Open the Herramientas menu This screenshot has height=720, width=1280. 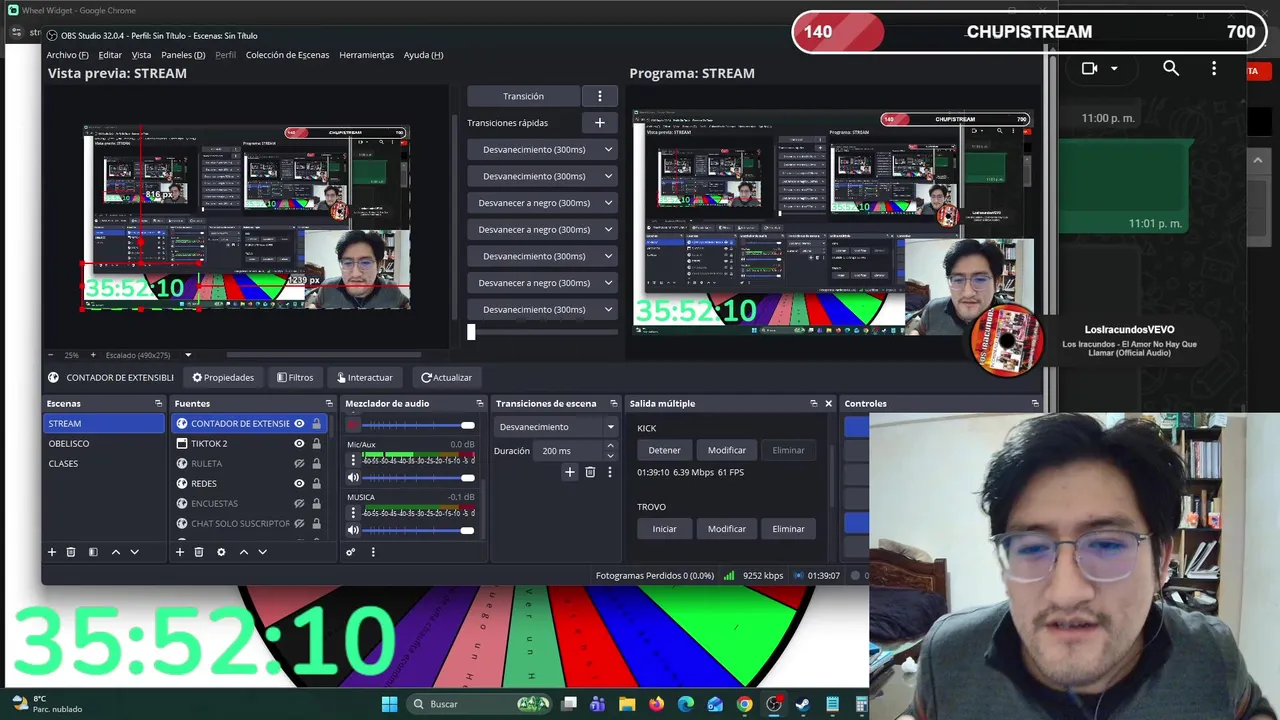[x=366, y=55]
